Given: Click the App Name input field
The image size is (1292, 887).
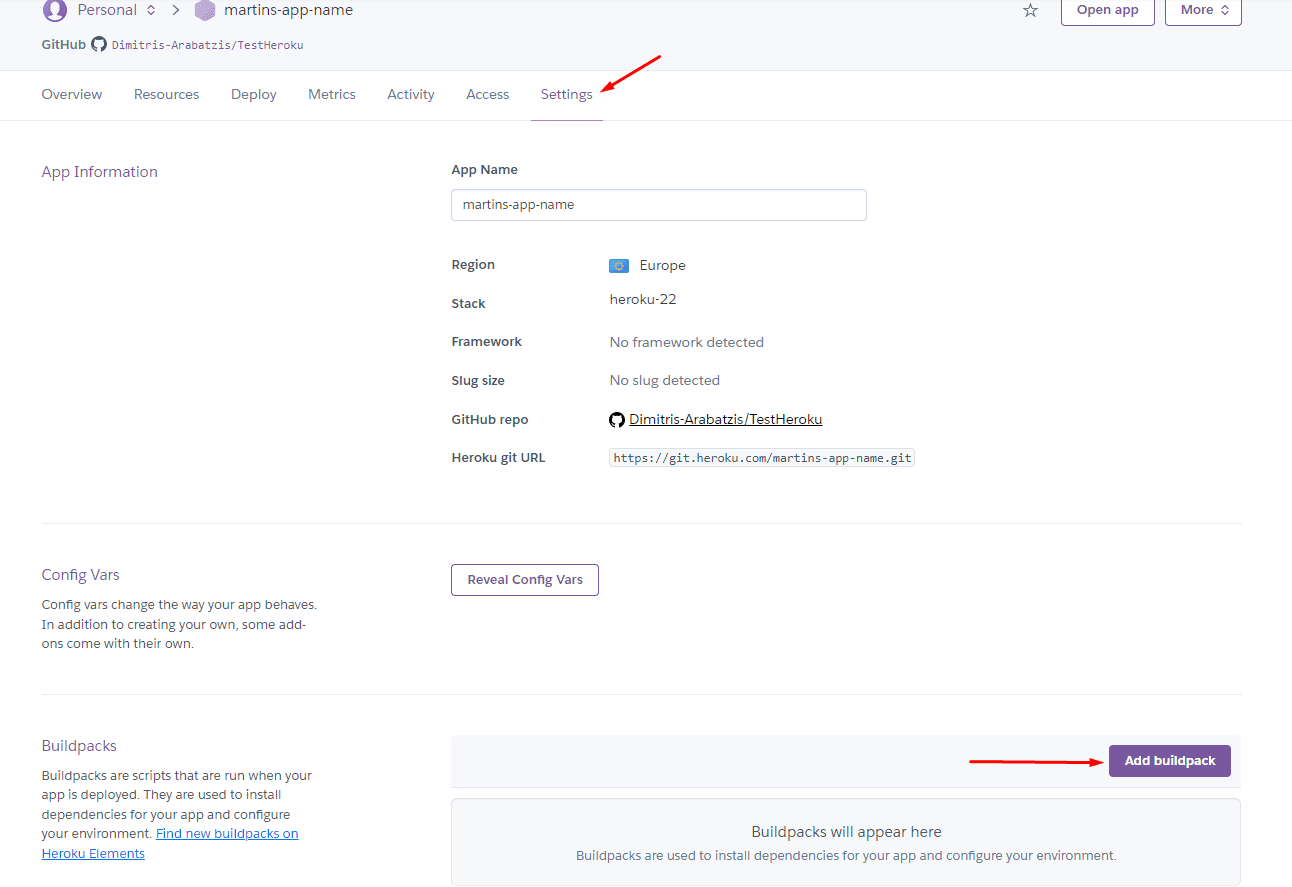Looking at the screenshot, I should [659, 204].
